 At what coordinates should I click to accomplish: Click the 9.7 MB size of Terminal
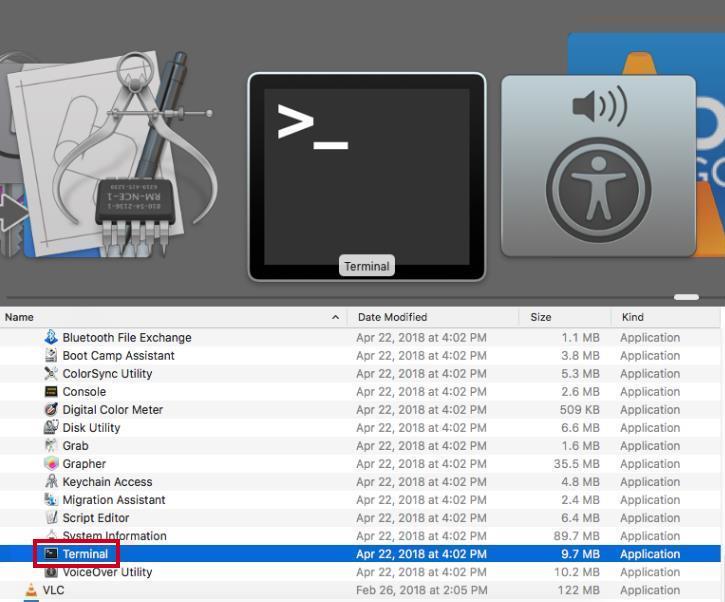(580, 554)
